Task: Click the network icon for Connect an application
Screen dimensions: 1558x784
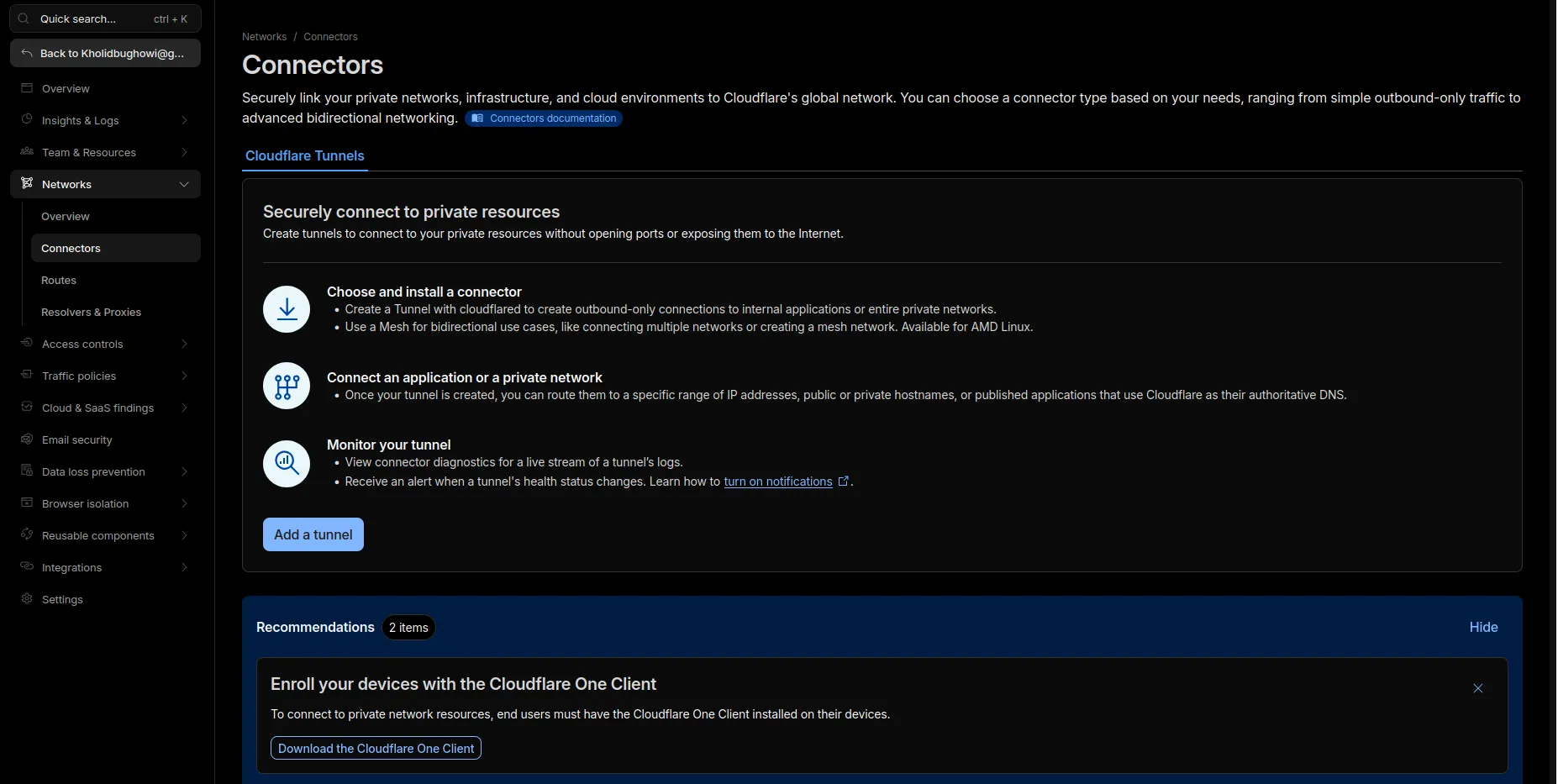Action: pos(287,386)
